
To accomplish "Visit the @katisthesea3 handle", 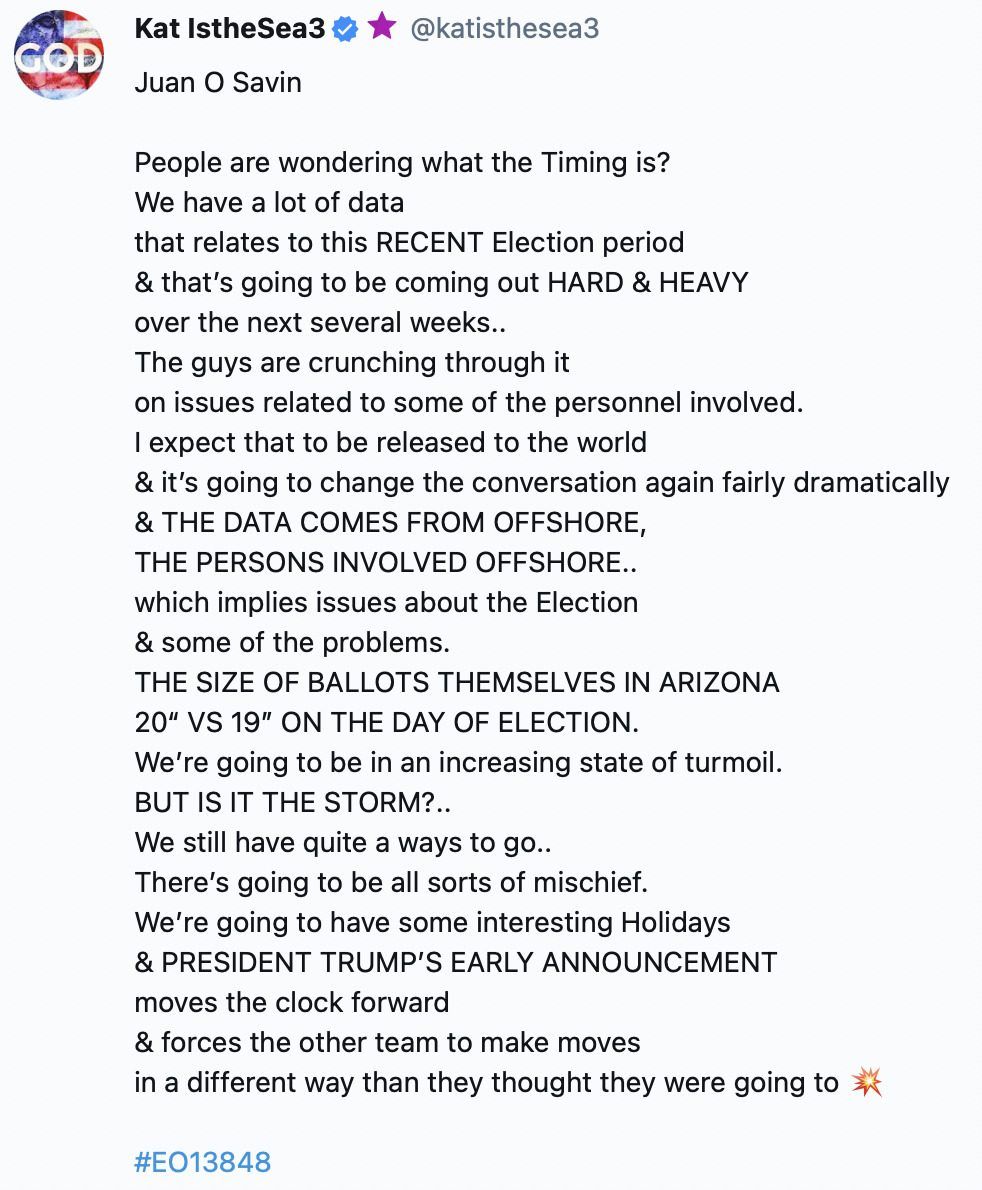I will 505,29.
